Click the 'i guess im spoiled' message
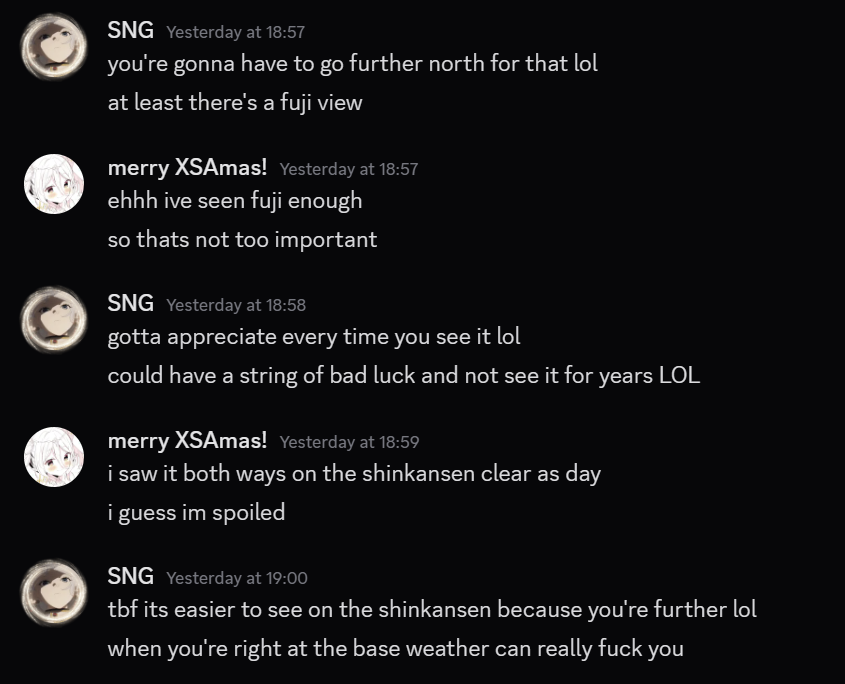 (196, 512)
